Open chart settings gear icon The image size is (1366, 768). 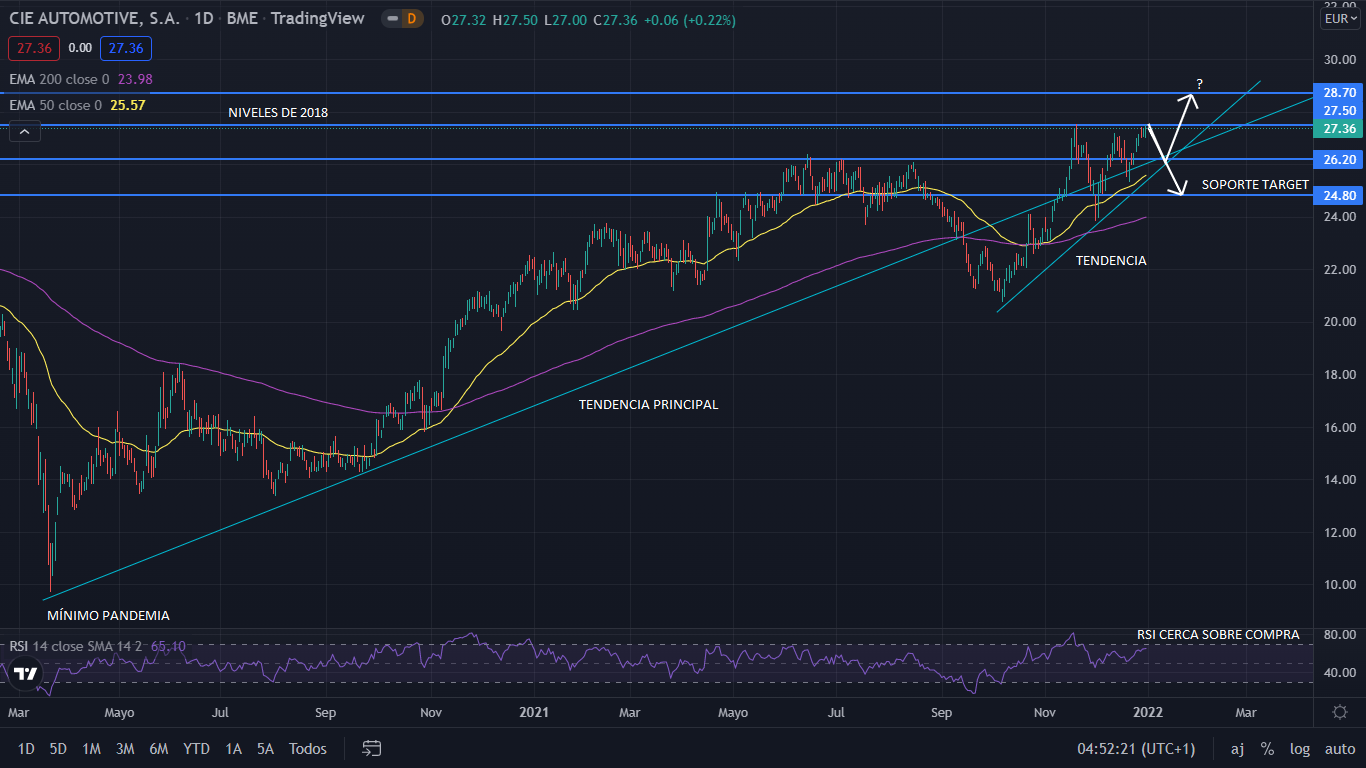[1339, 711]
